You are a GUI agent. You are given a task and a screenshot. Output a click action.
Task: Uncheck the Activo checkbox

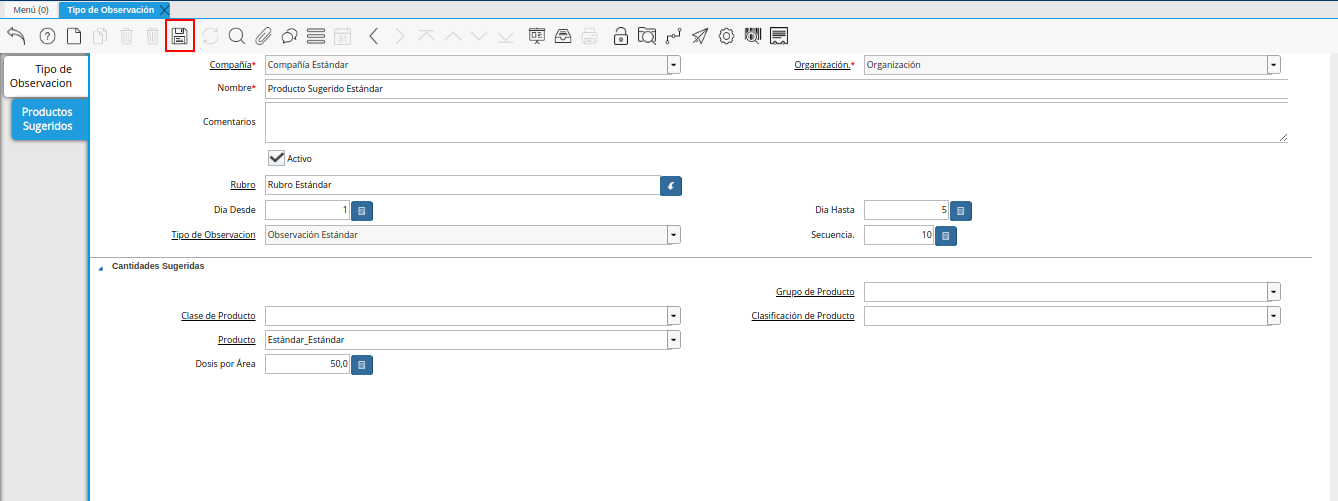tap(276, 158)
